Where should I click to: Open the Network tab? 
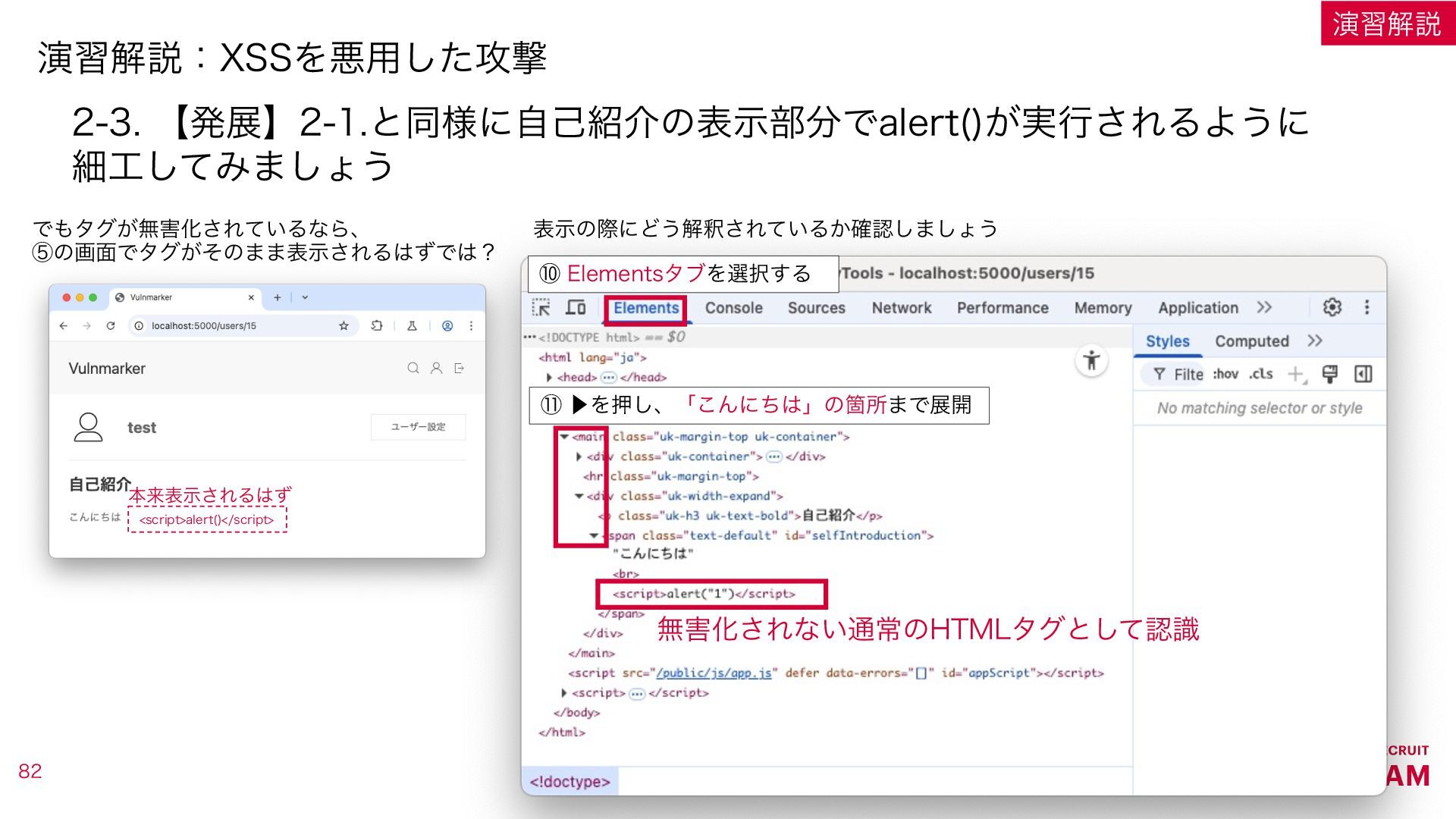click(901, 308)
